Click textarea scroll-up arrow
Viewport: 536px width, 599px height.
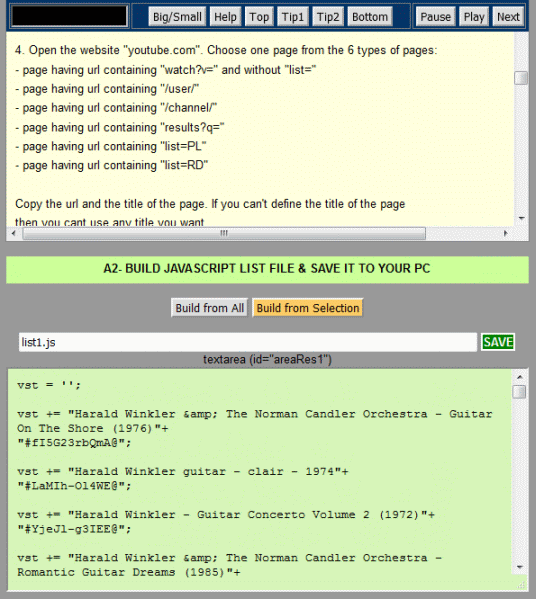[x=520, y=377]
